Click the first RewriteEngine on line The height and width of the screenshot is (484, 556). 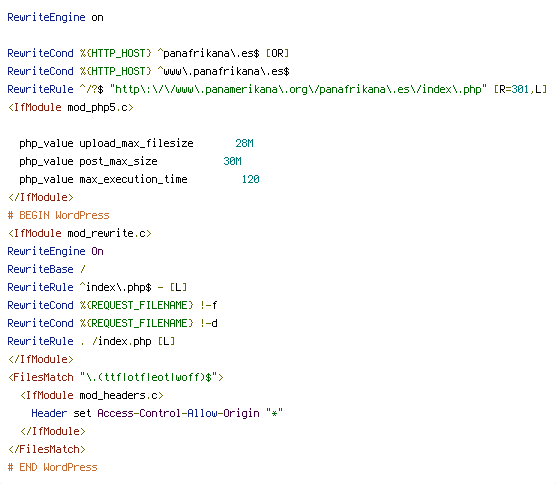[55, 17]
